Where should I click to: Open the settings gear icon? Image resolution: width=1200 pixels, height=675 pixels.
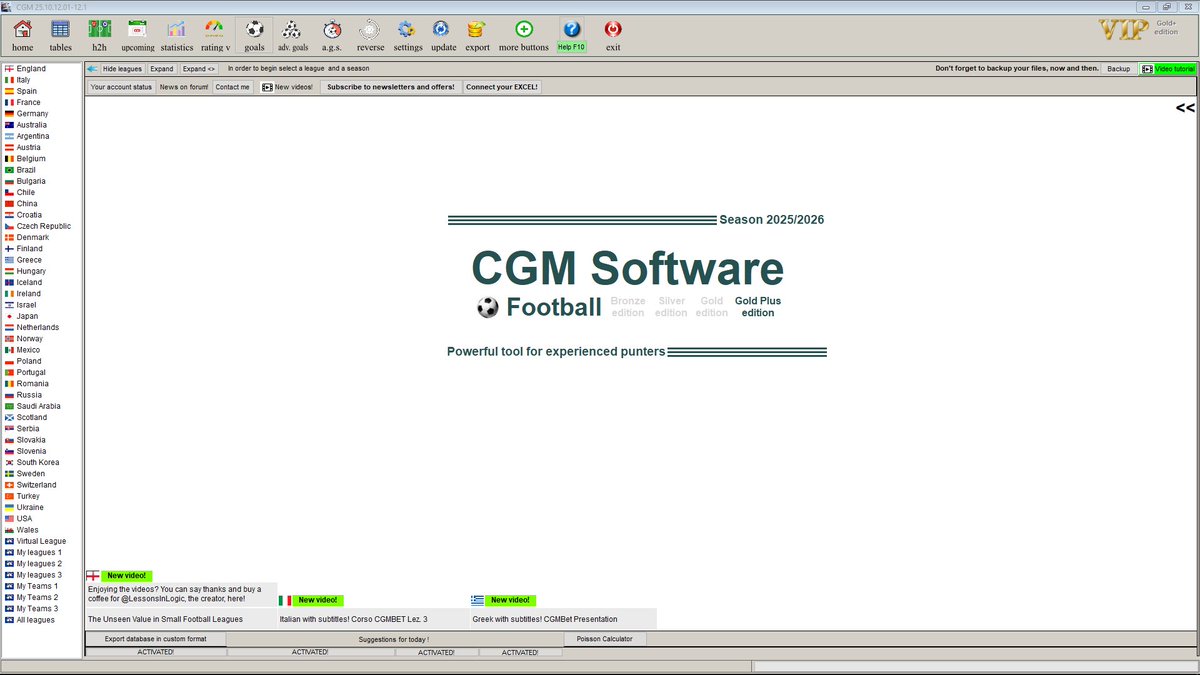pyautogui.click(x=407, y=35)
